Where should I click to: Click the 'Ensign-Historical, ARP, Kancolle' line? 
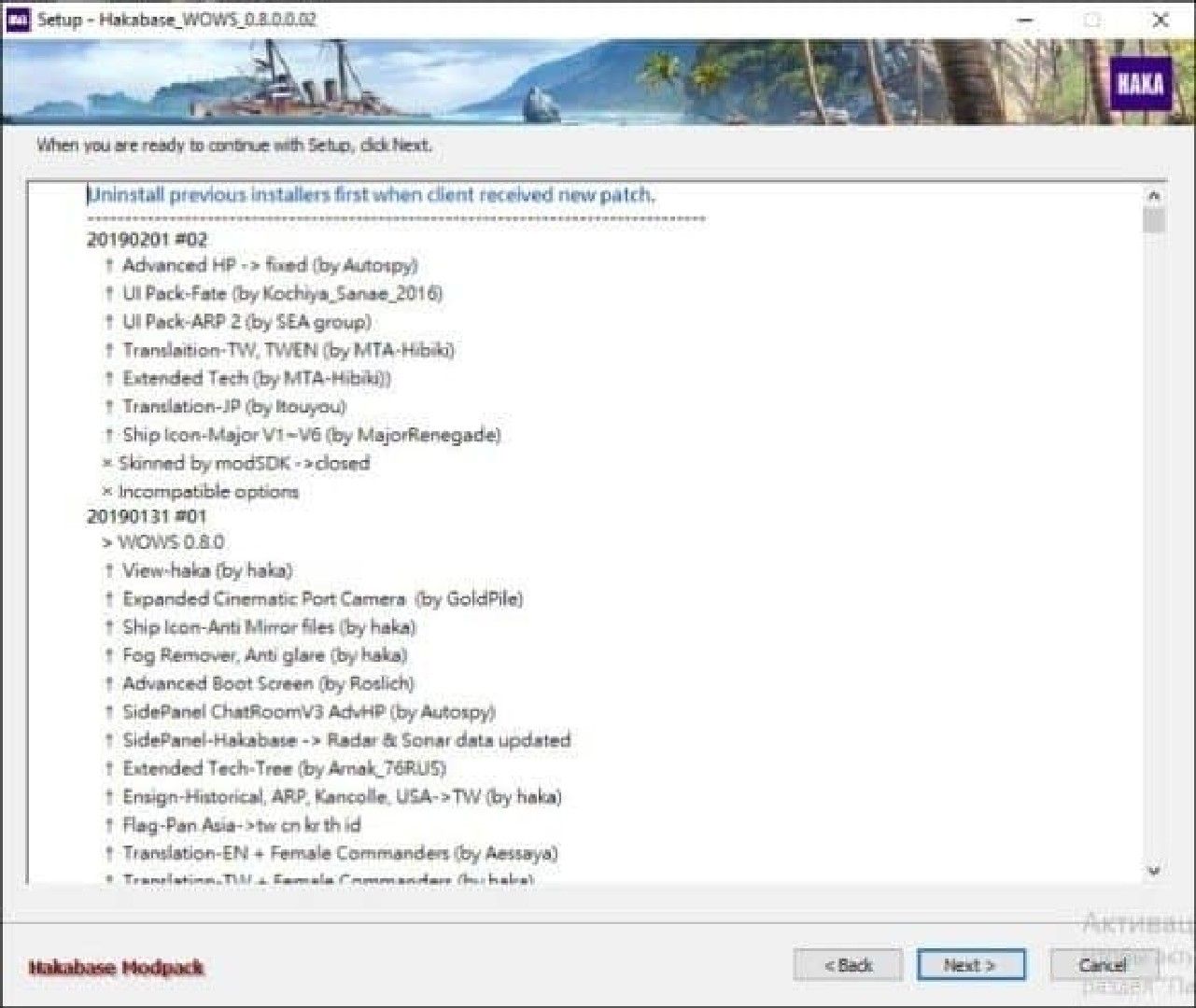click(332, 796)
